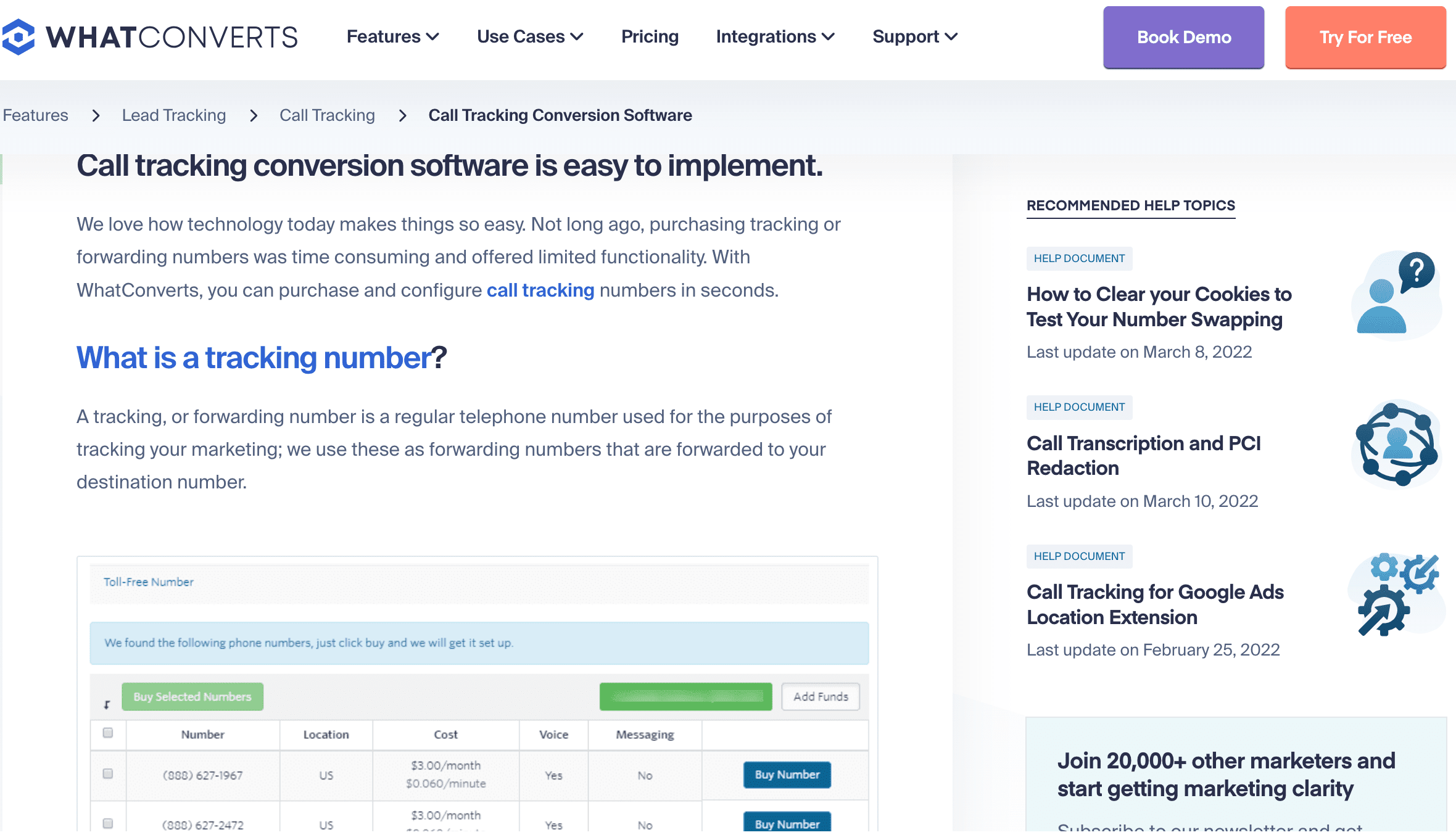Click the 'We found the following phone numbers' notice
Viewport: 1456px width, 835px height.
point(479,643)
